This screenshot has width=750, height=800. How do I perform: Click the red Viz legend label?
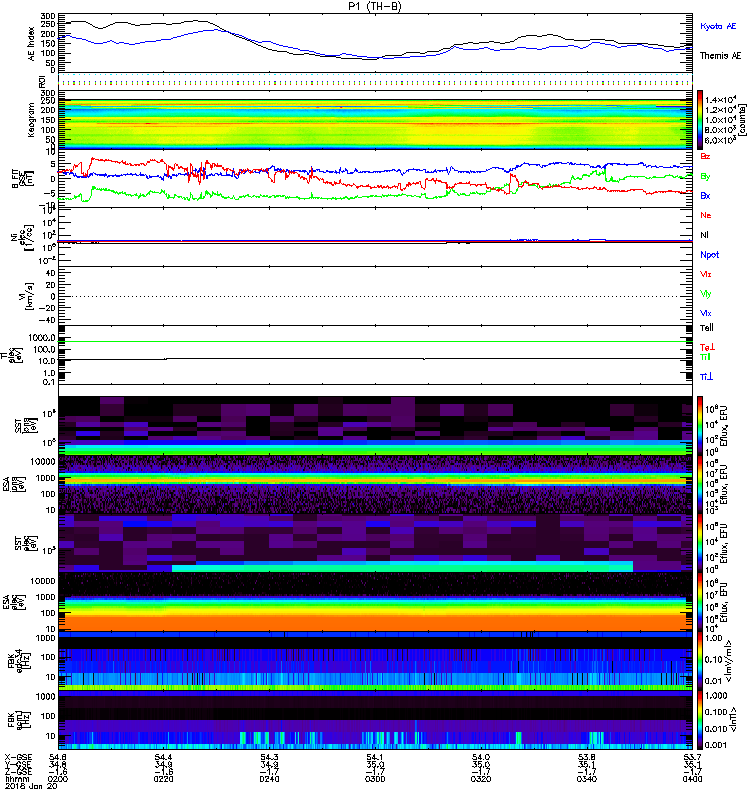click(x=706, y=274)
